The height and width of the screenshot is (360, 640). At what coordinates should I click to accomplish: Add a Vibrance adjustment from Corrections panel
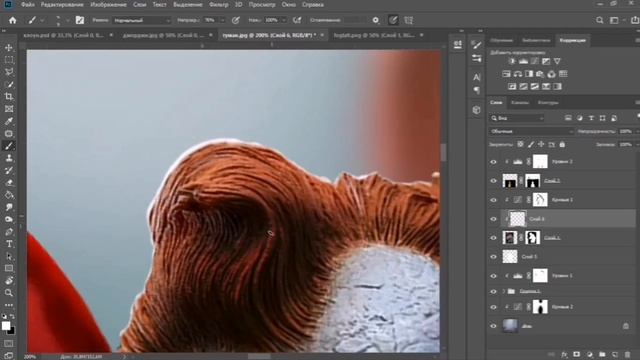[x=557, y=61]
